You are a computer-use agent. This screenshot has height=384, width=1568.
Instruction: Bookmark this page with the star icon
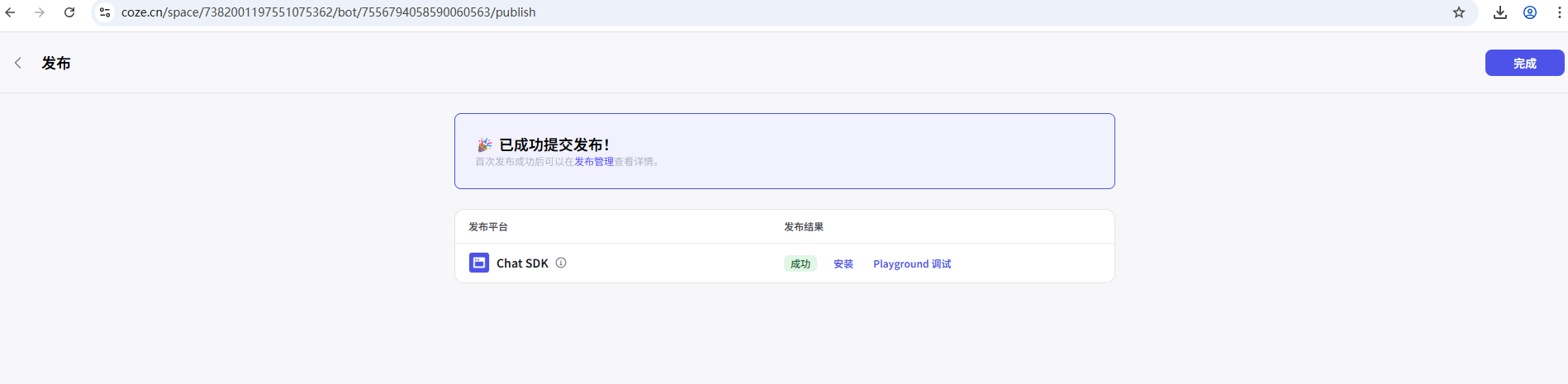1459,12
